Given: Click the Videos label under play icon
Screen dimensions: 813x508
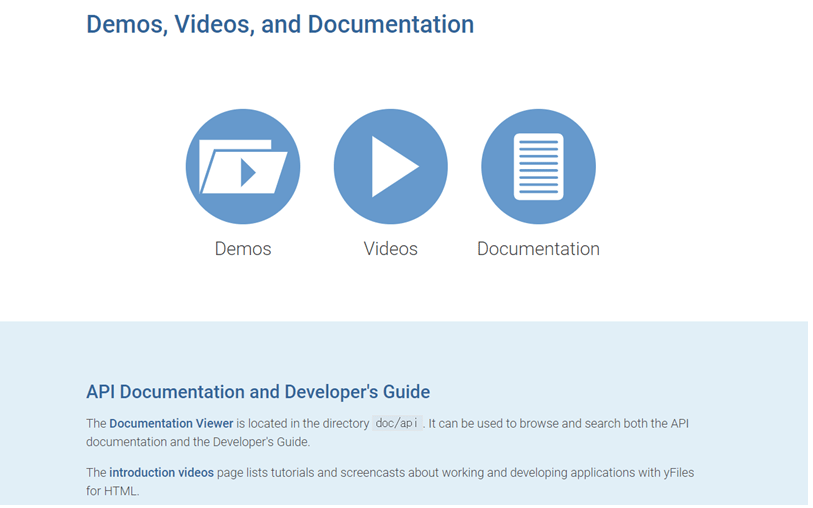Looking at the screenshot, I should [390, 249].
